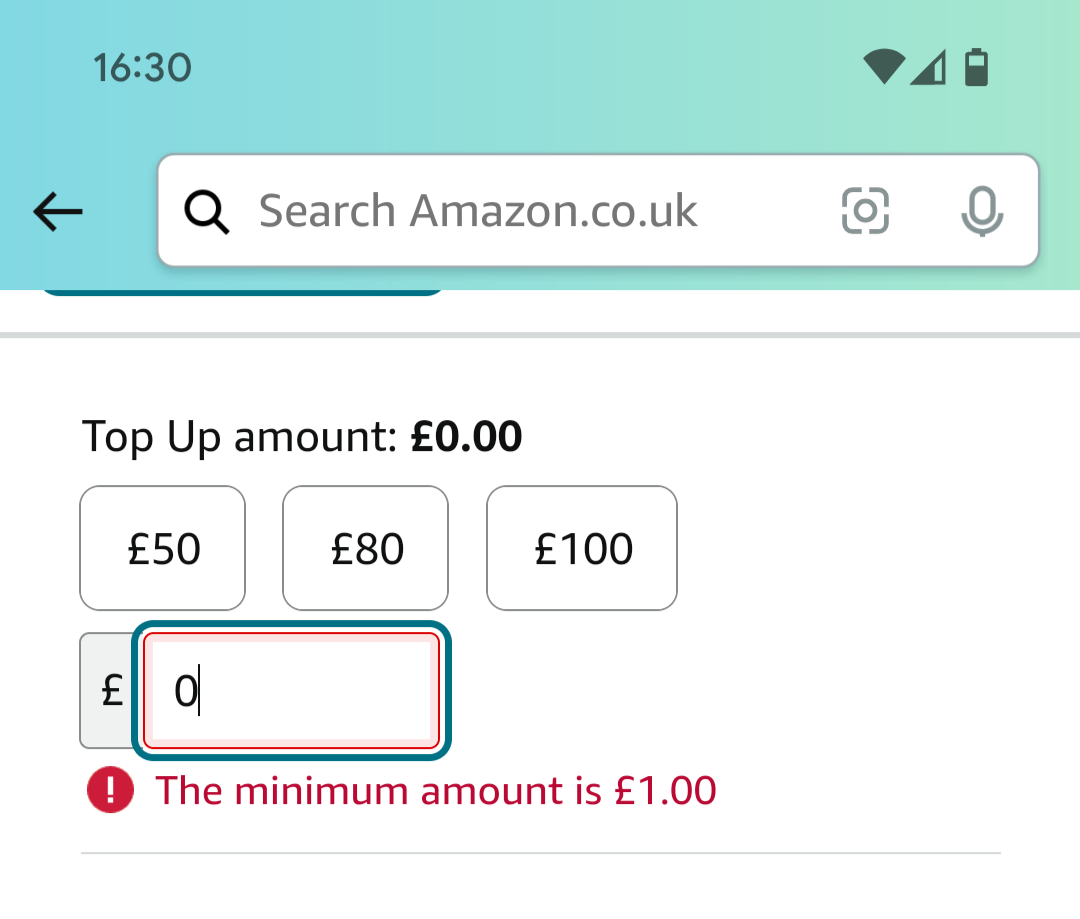
Task: Click the magnifying glass search icon
Action: 206,211
